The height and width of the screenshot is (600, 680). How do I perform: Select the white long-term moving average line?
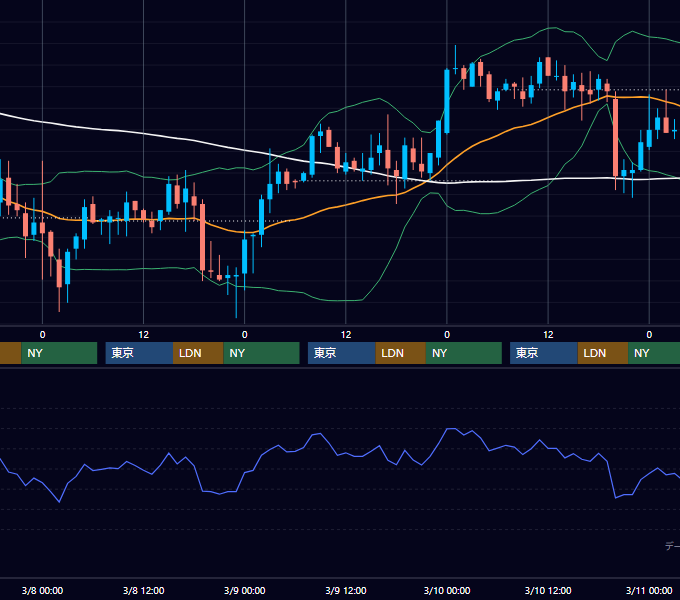(x=143, y=134)
